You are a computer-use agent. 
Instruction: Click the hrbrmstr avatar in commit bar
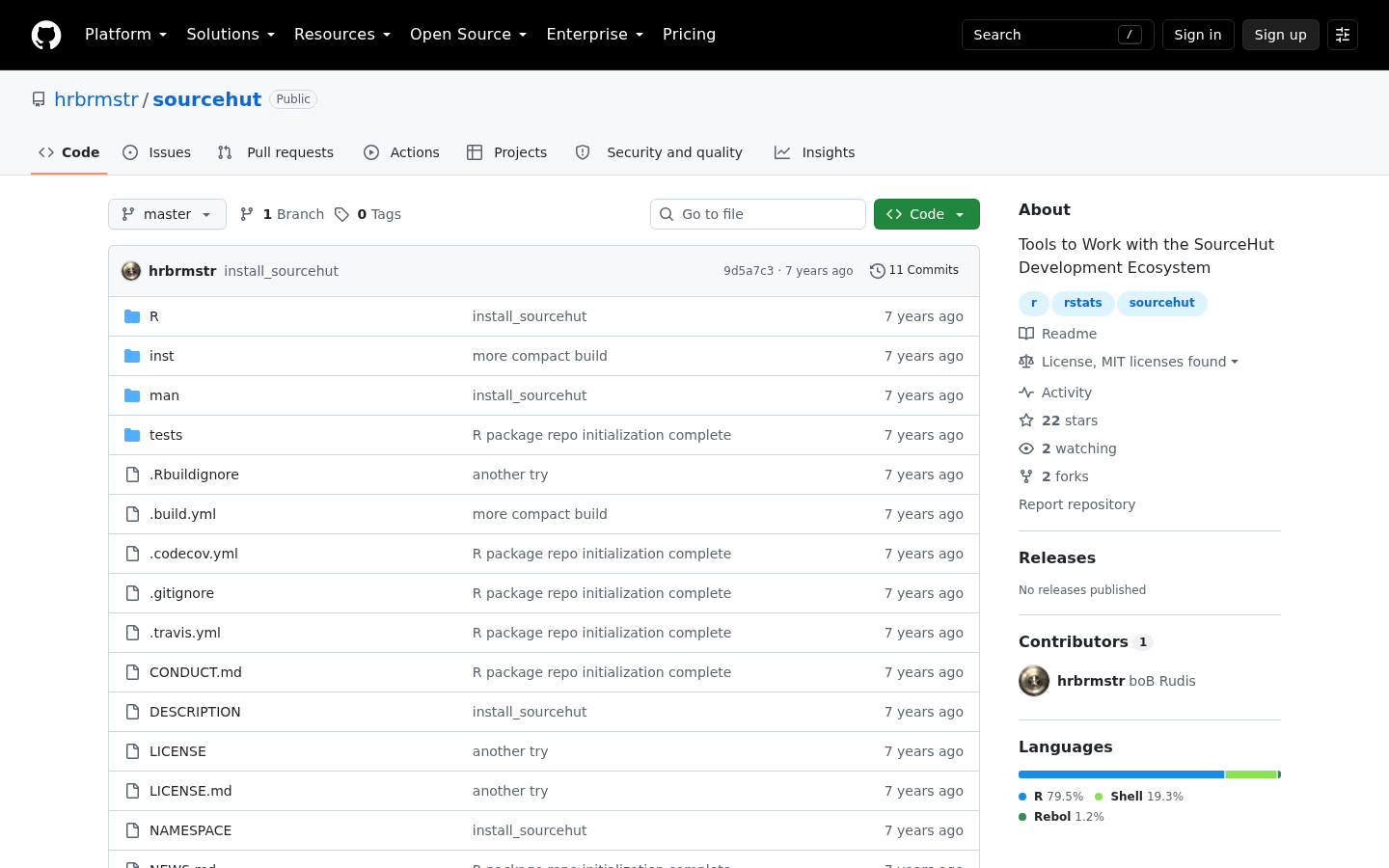click(x=131, y=271)
